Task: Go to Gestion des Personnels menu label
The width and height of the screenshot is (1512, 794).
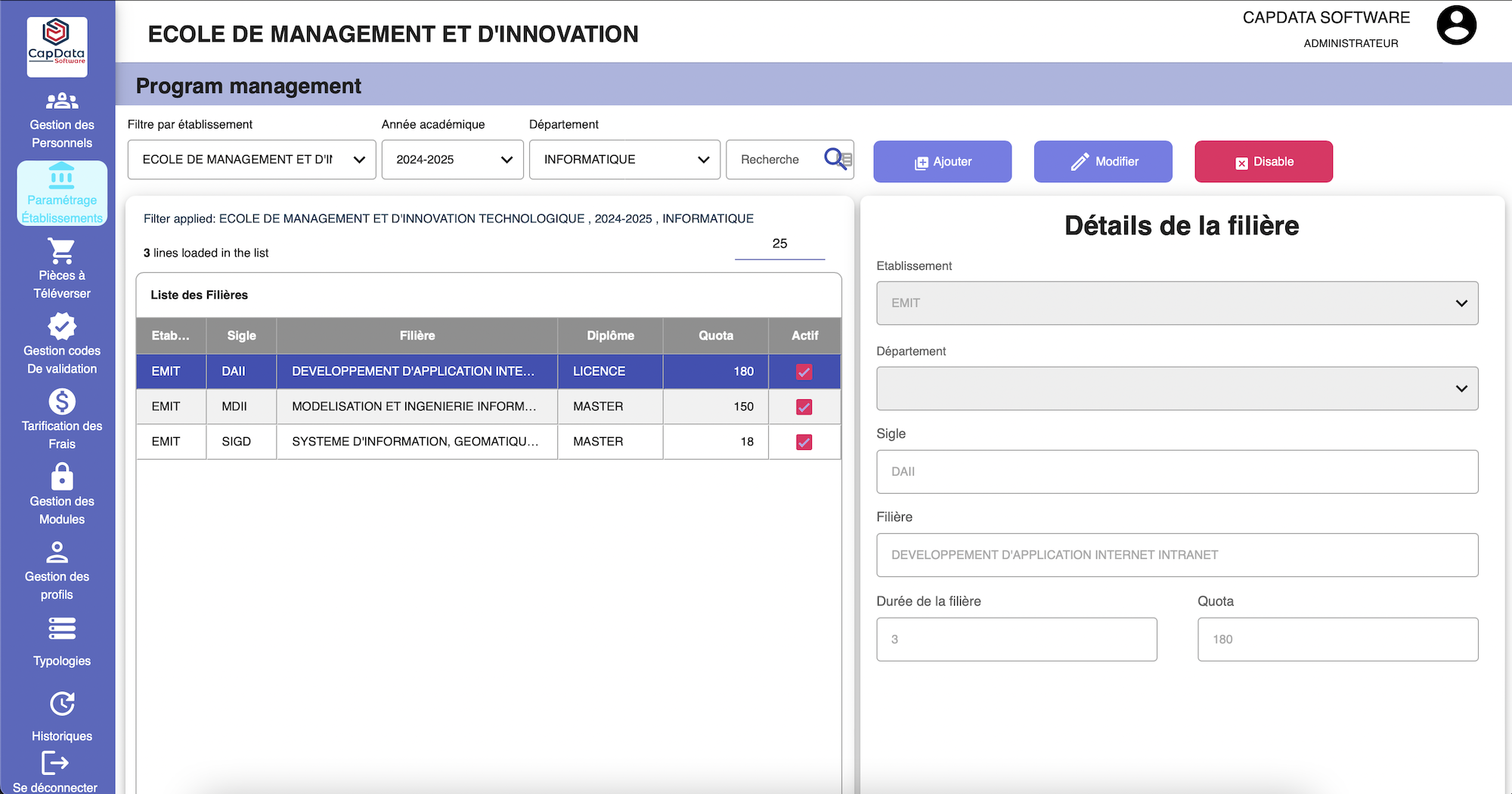Action: (62, 134)
